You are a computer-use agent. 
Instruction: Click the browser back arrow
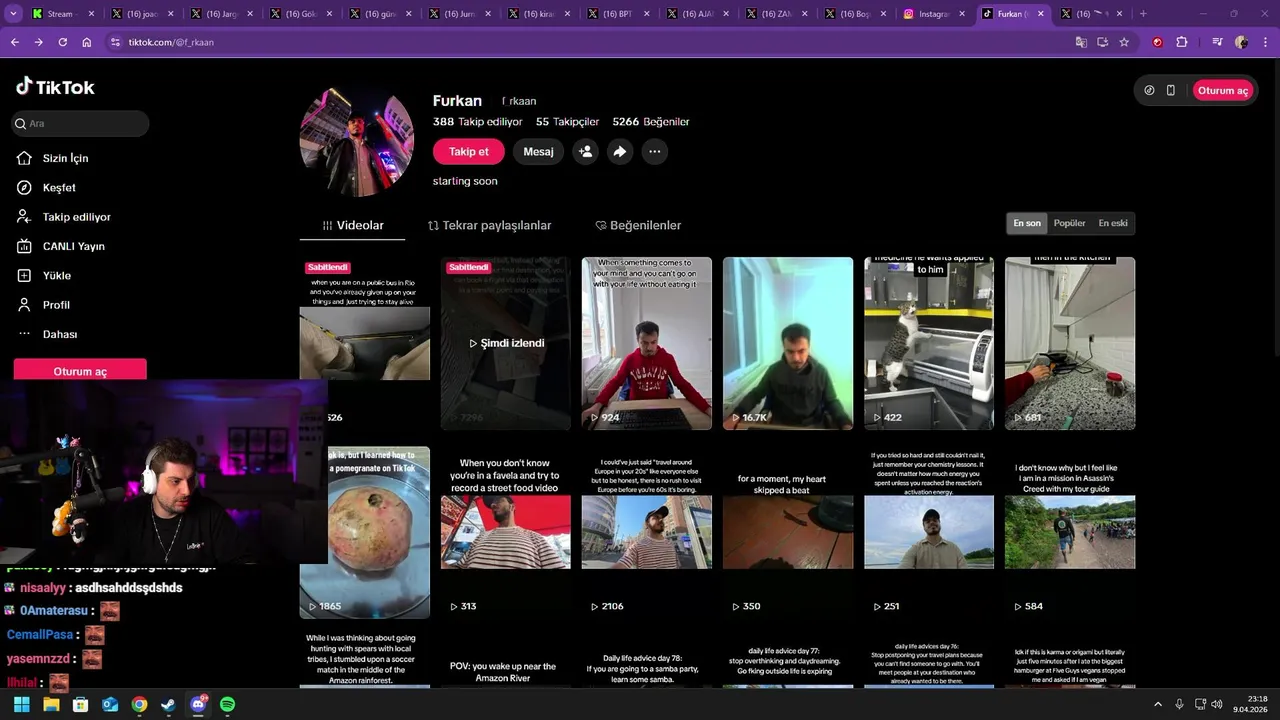[14, 42]
